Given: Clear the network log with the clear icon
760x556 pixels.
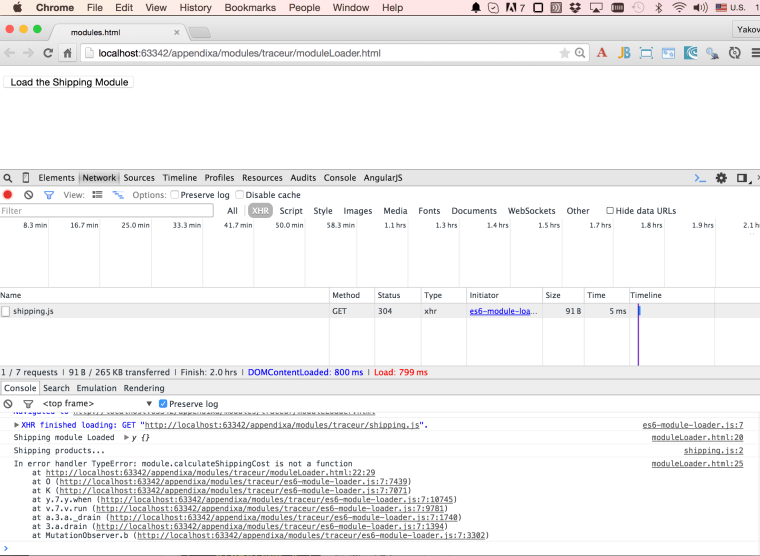Looking at the screenshot, I should point(28,195).
